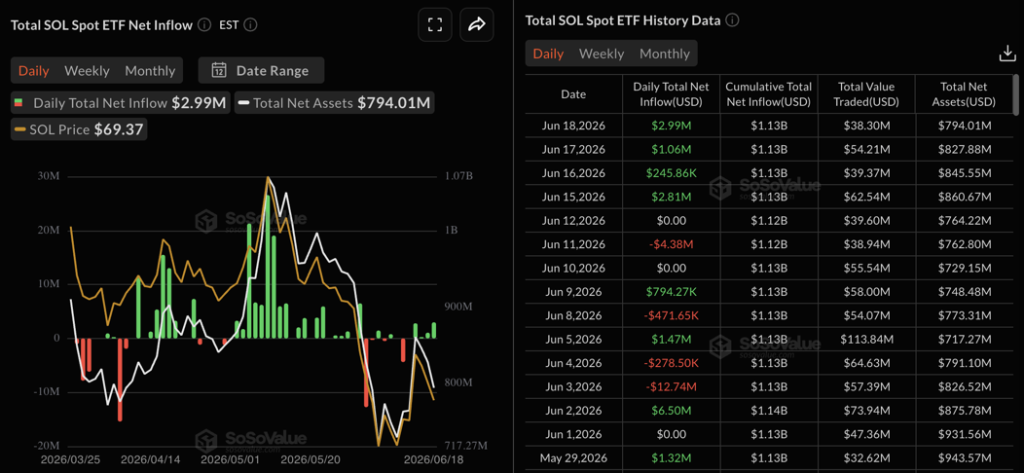Select Daily tab in History Data

549,54
